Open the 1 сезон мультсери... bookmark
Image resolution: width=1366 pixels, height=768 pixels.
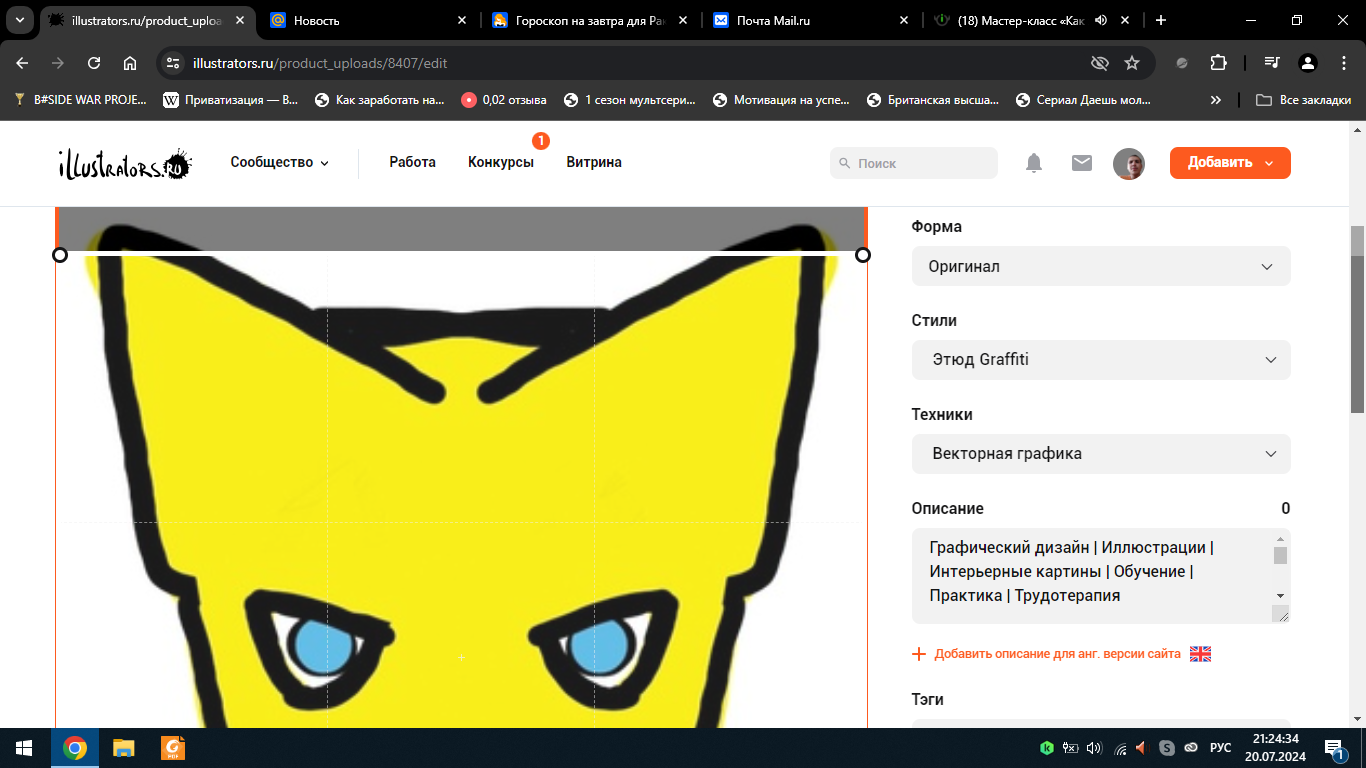coord(630,100)
